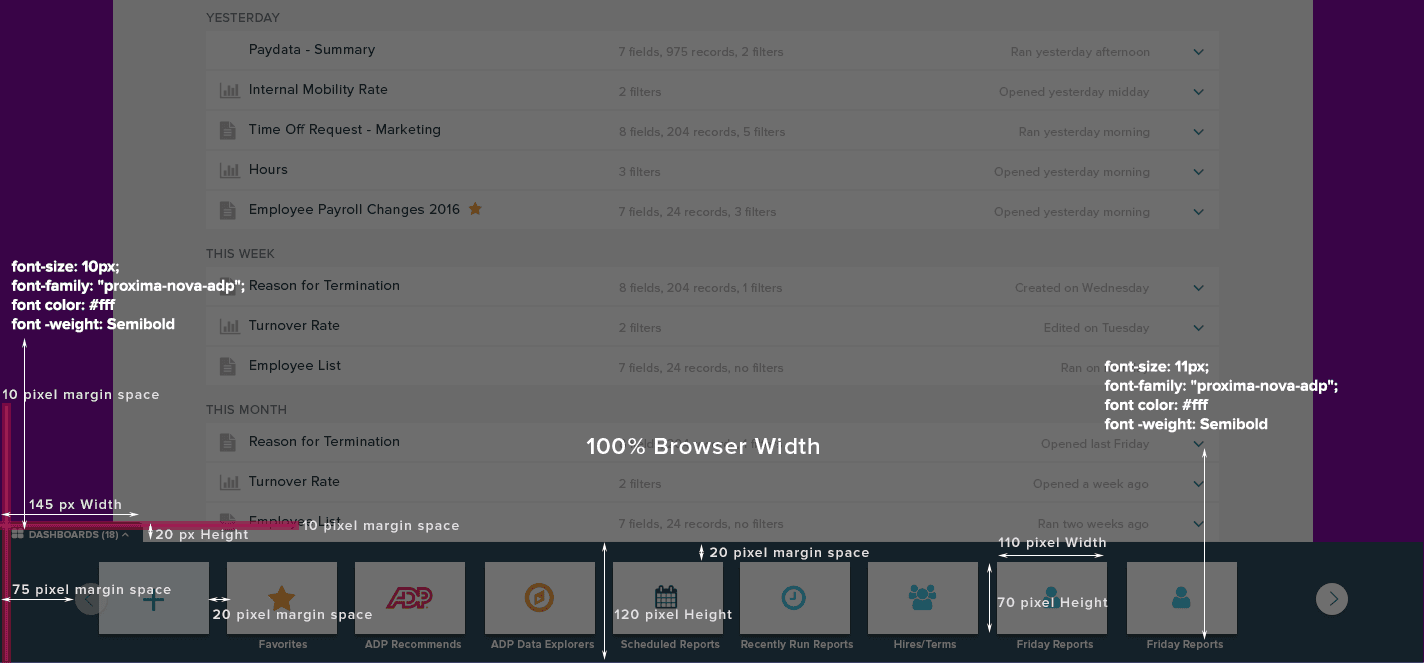Expand chevron of row created on Wednesday
1424x663 pixels.
(x=1199, y=288)
